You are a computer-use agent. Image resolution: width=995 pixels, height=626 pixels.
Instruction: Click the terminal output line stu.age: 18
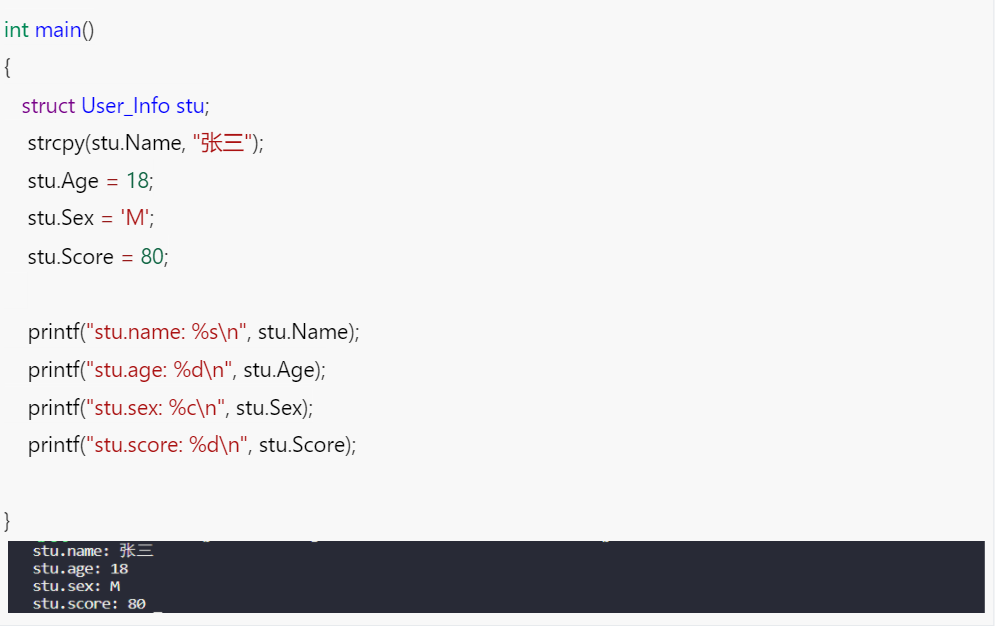(80, 568)
